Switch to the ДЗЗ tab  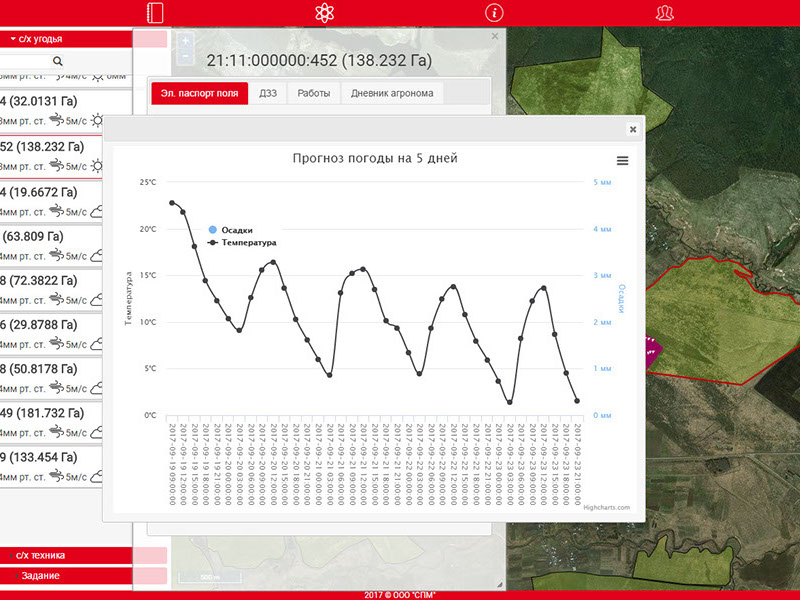[268, 93]
